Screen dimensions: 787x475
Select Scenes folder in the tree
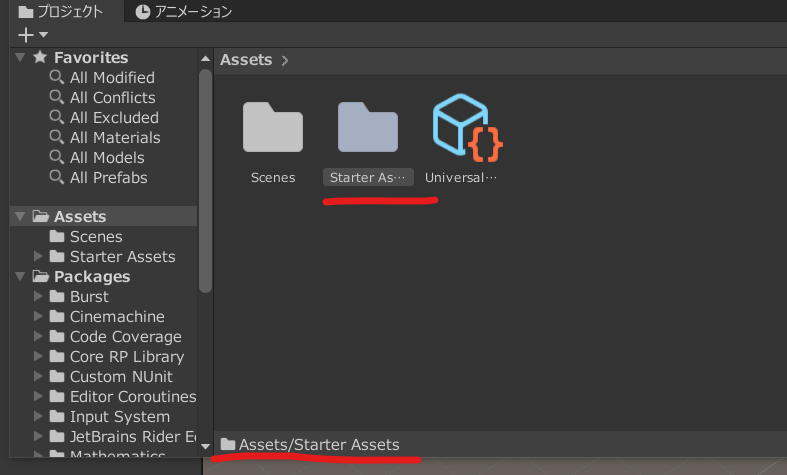pyautogui.click(x=96, y=237)
